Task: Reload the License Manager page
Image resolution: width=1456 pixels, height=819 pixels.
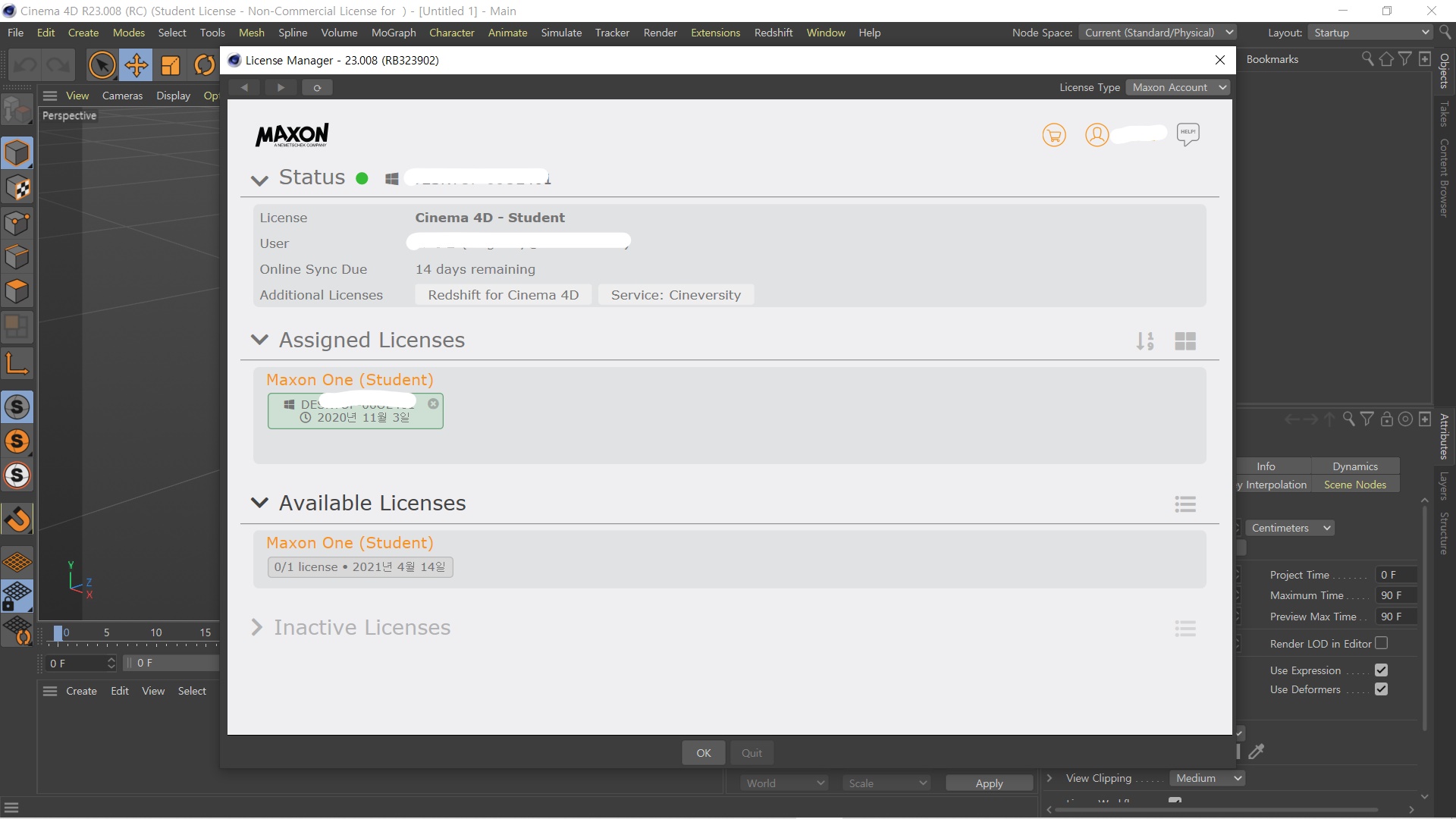Action: click(x=317, y=87)
